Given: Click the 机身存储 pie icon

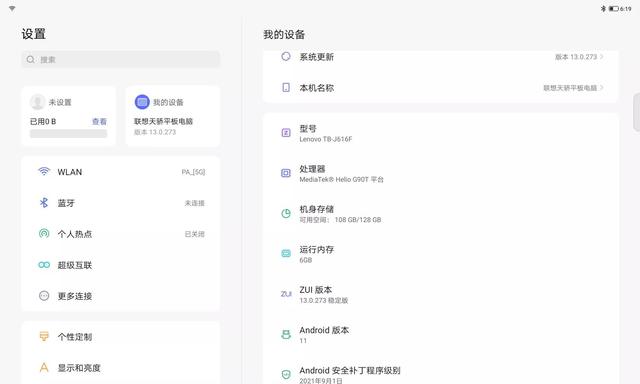Looking at the screenshot, I should [286, 213].
